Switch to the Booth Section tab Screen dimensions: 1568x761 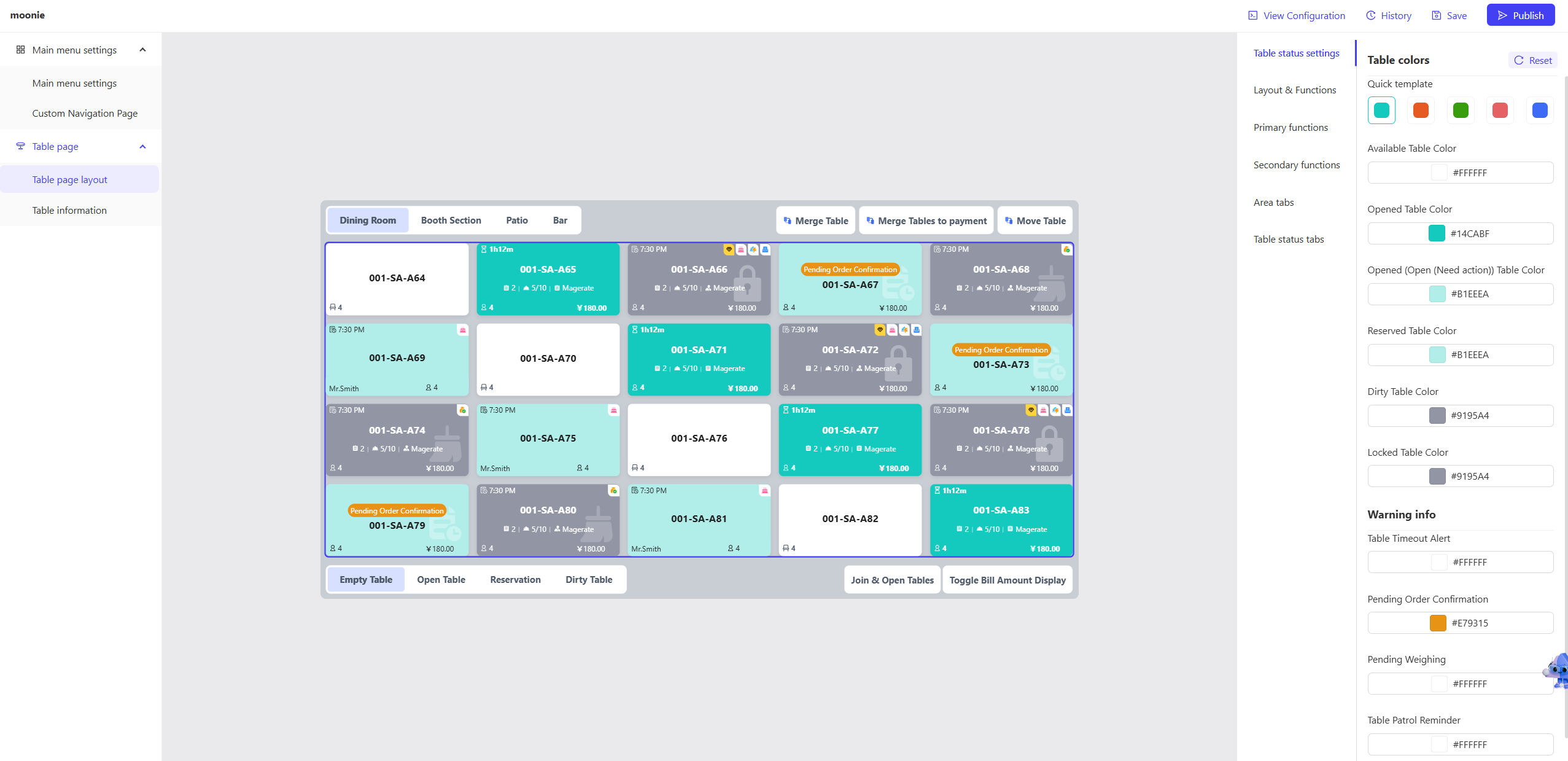tap(451, 220)
